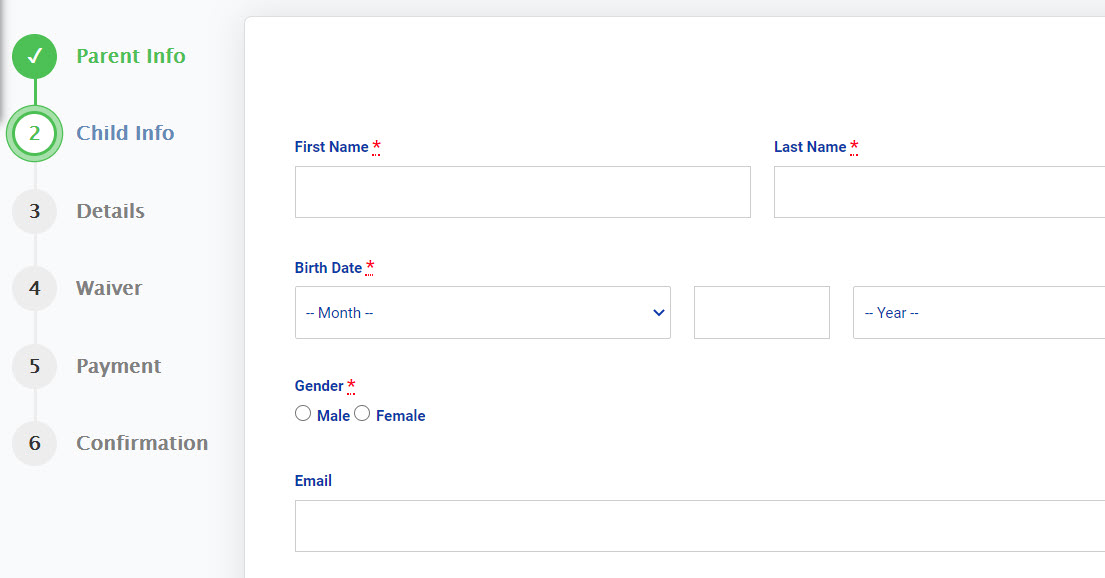
Task: Click the step 6 number circle
Action: click(x=35, y=443)
